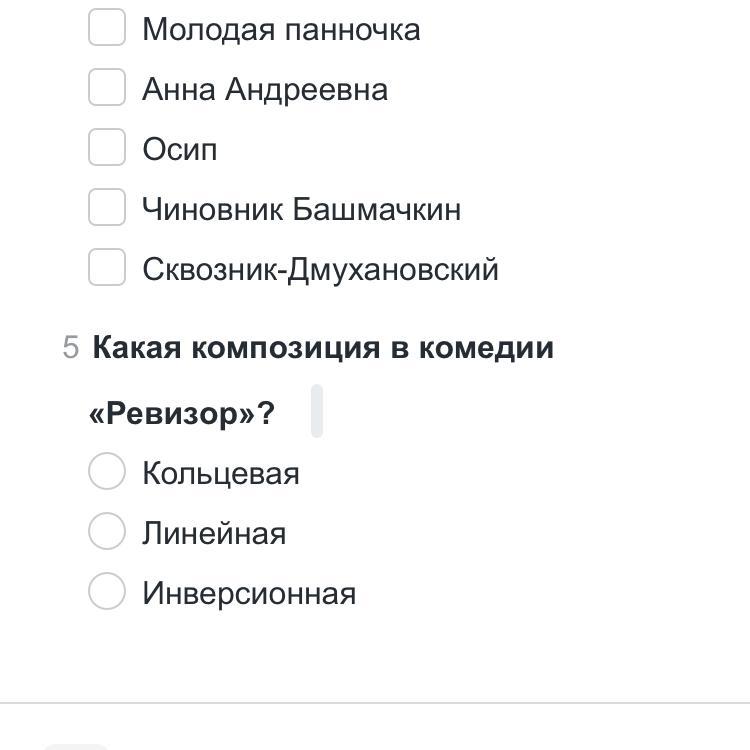The height and width of the screenshot is (750, 750).
Task: Click the Линейная option text
Action: pyautogui.click(x=214, y=534)
